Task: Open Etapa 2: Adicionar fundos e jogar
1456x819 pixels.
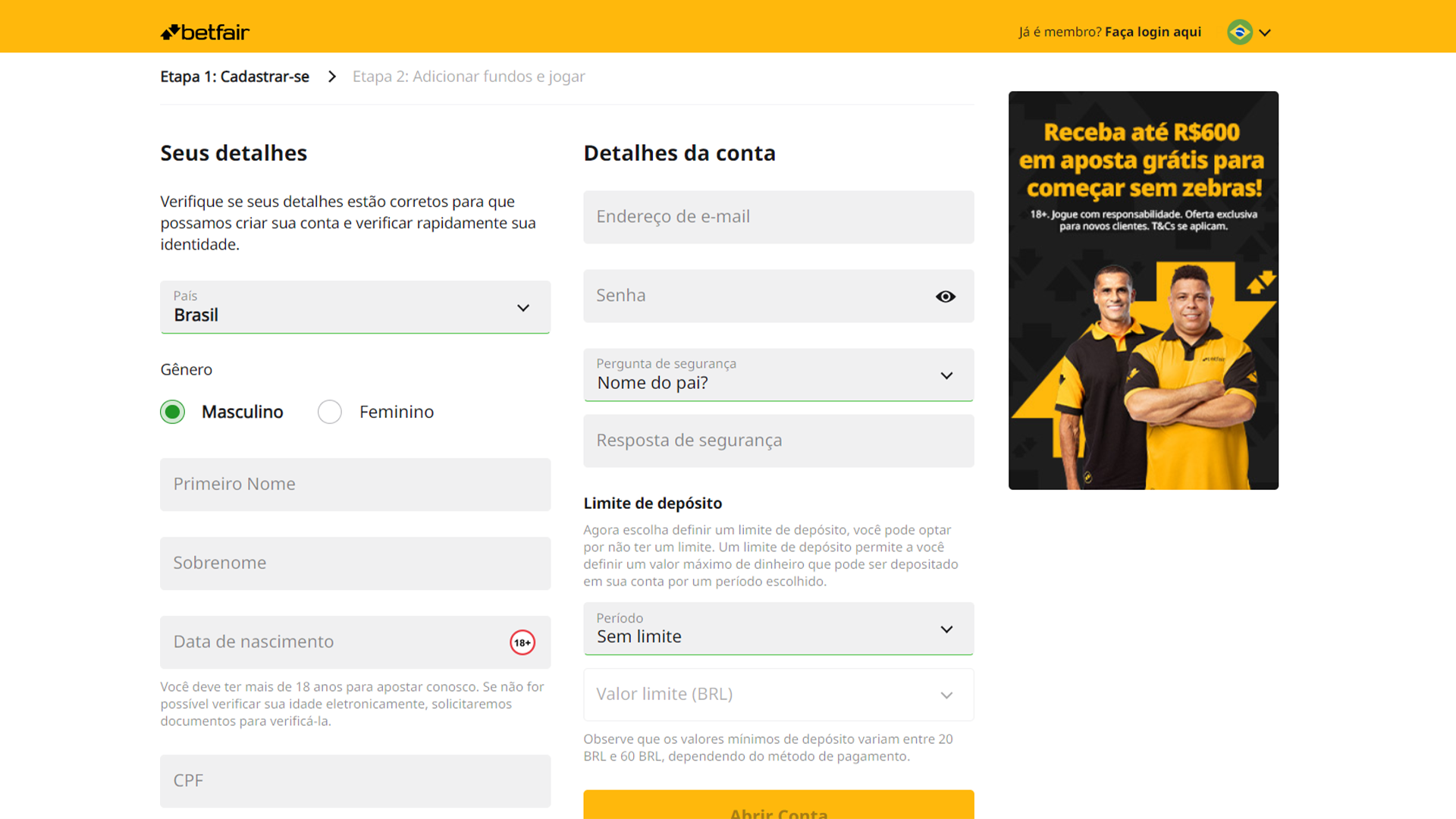Action: click(x=468, y=76)
